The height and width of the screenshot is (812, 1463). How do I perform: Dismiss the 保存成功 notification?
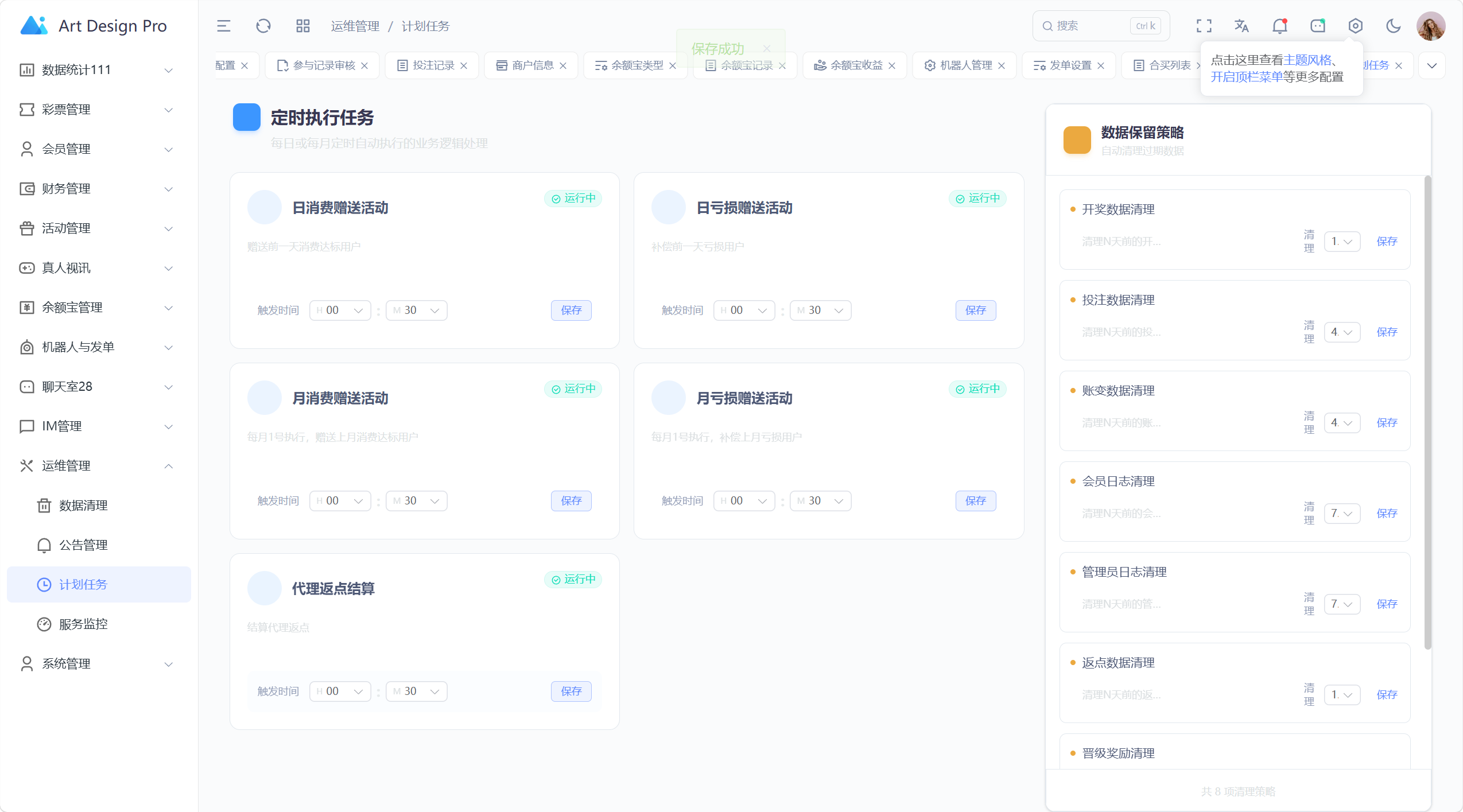[x=767, y=49]
